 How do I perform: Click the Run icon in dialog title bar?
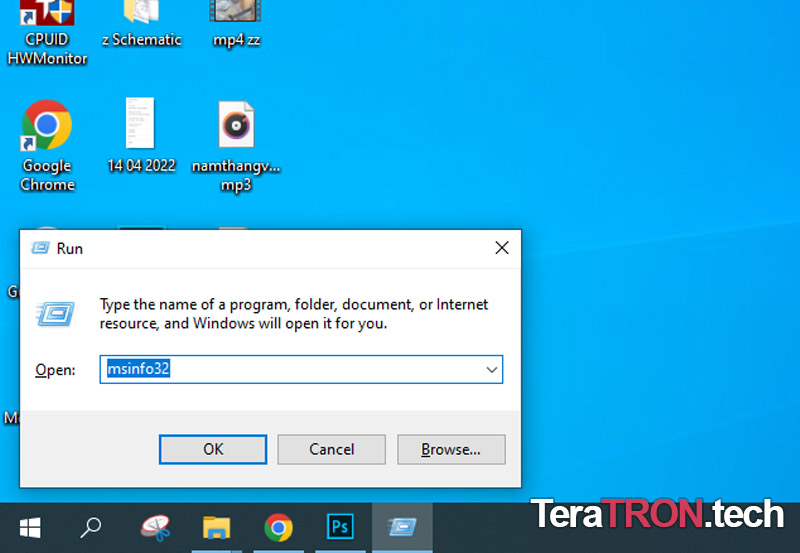click(40, 248)
